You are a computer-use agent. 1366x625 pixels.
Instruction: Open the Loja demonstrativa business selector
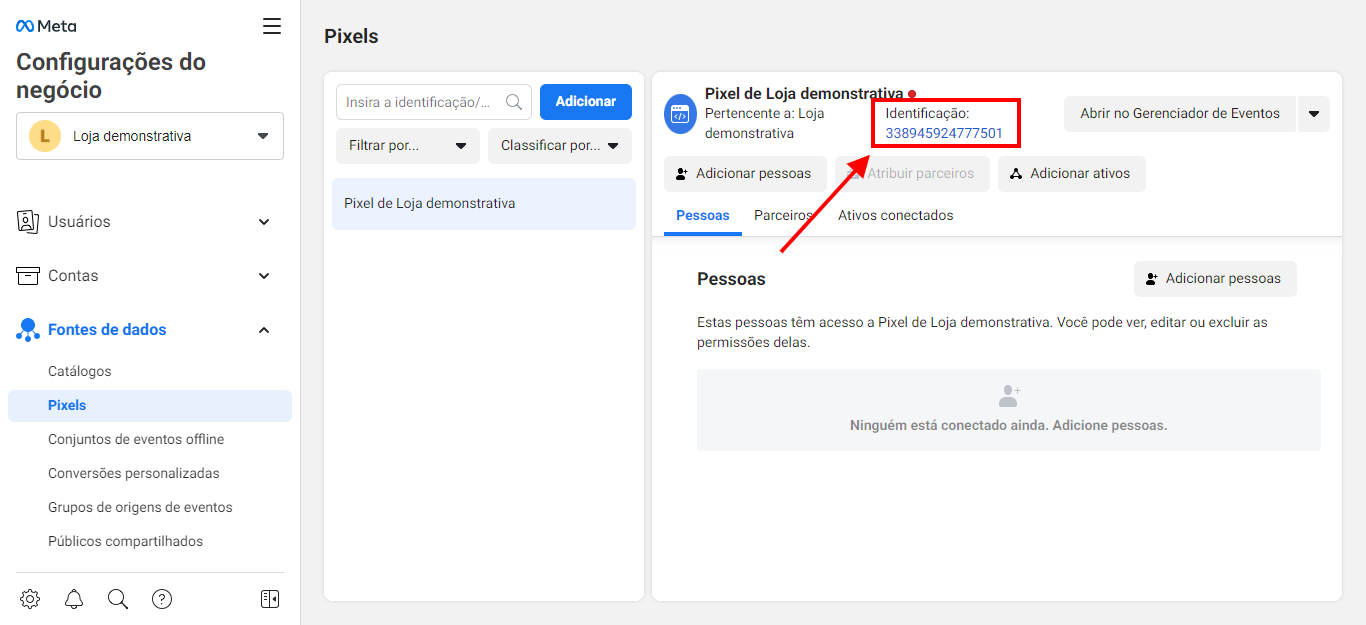coord(150,136)
